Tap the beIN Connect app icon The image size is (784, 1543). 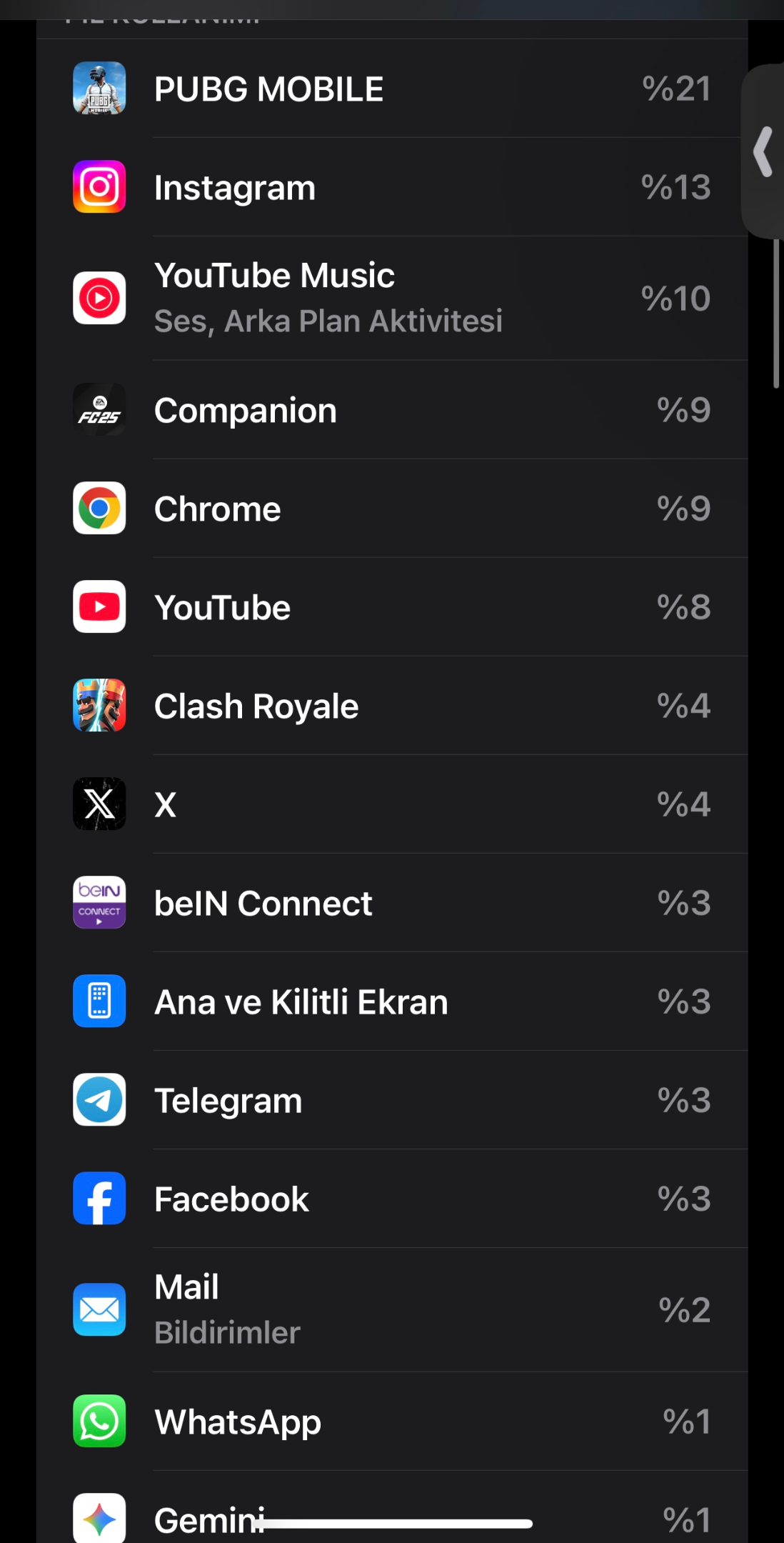coord(99,903)
